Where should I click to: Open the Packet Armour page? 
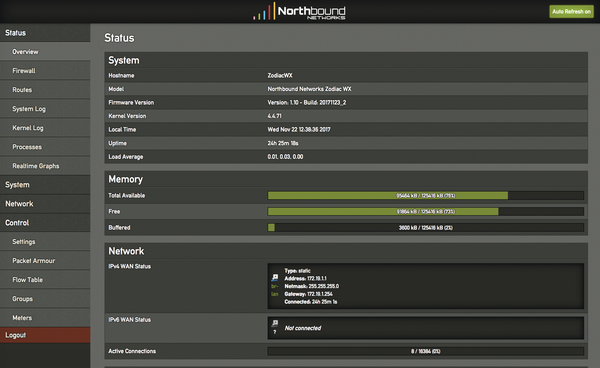(x=45, y=261)
